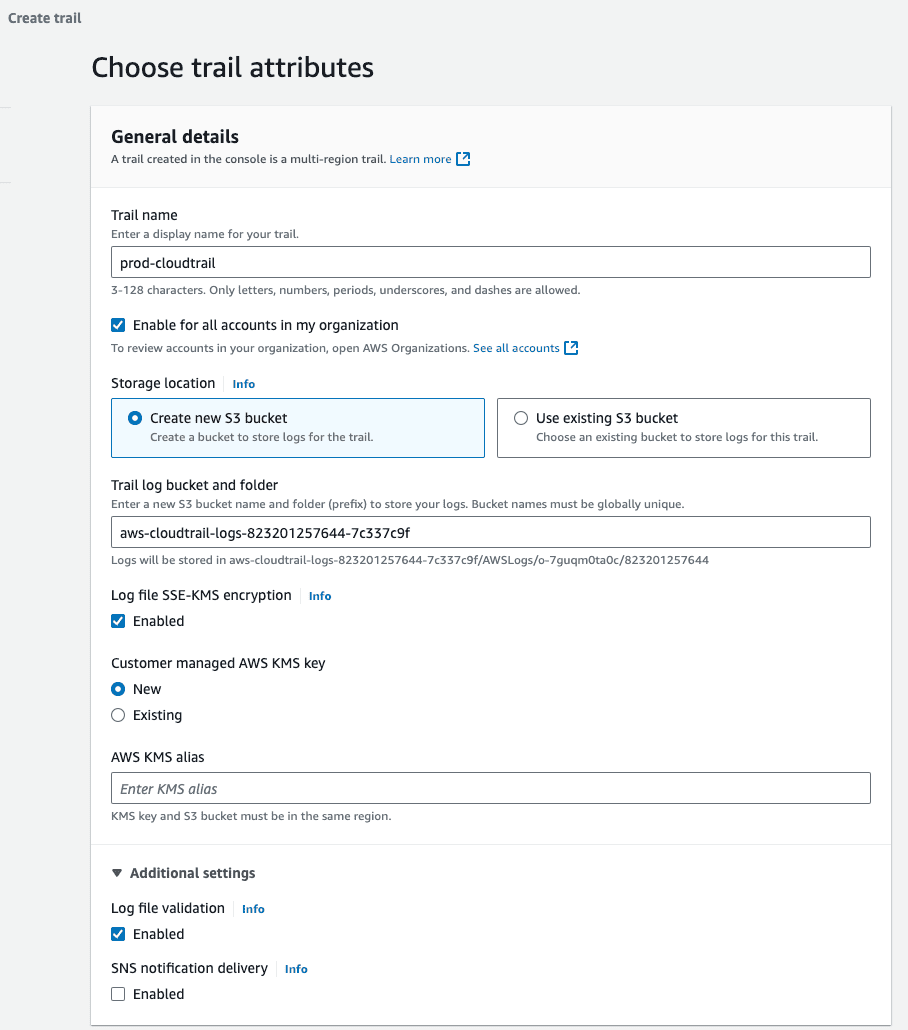Collapse the Additional settings section

(x=117, y=872)
